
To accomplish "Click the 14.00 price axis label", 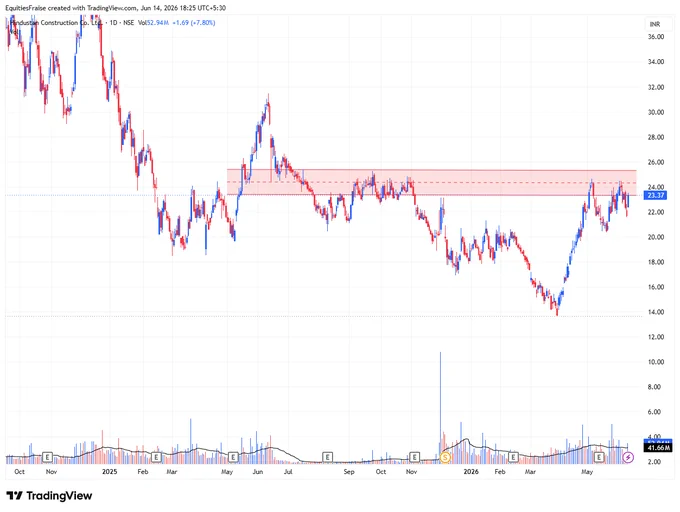I will [656, 312].
